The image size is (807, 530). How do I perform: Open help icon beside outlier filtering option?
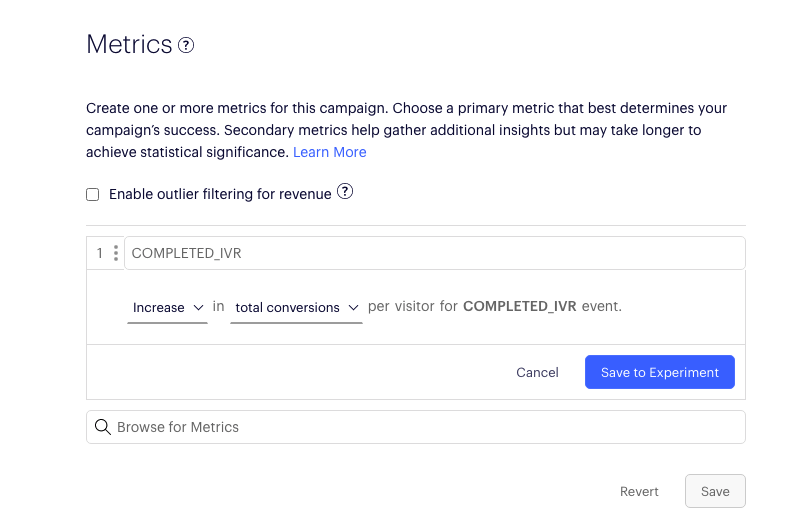point(345,191)
